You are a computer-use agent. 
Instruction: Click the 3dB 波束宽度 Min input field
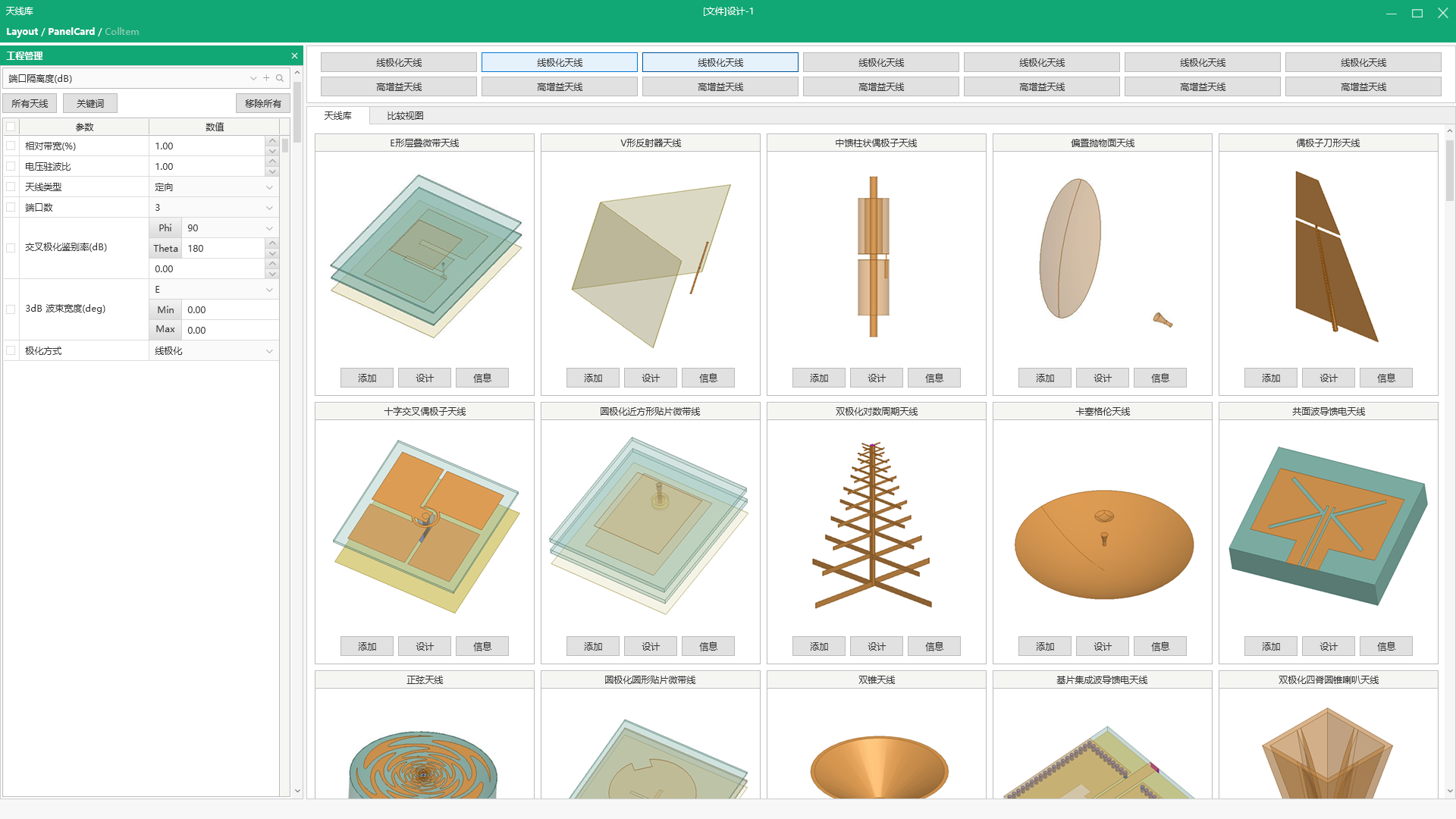tap(230, 309)
